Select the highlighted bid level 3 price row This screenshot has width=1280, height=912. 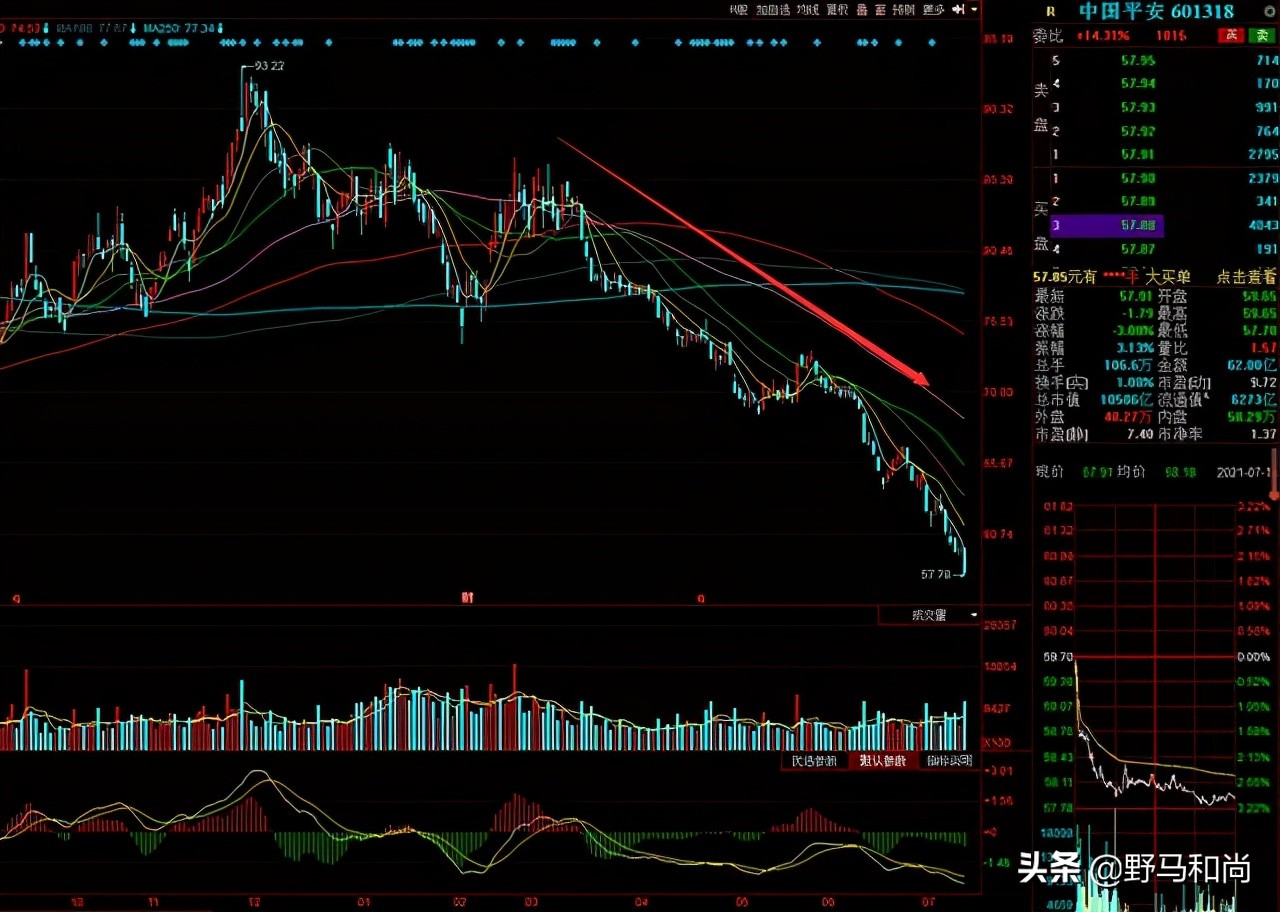[1138, 227]
